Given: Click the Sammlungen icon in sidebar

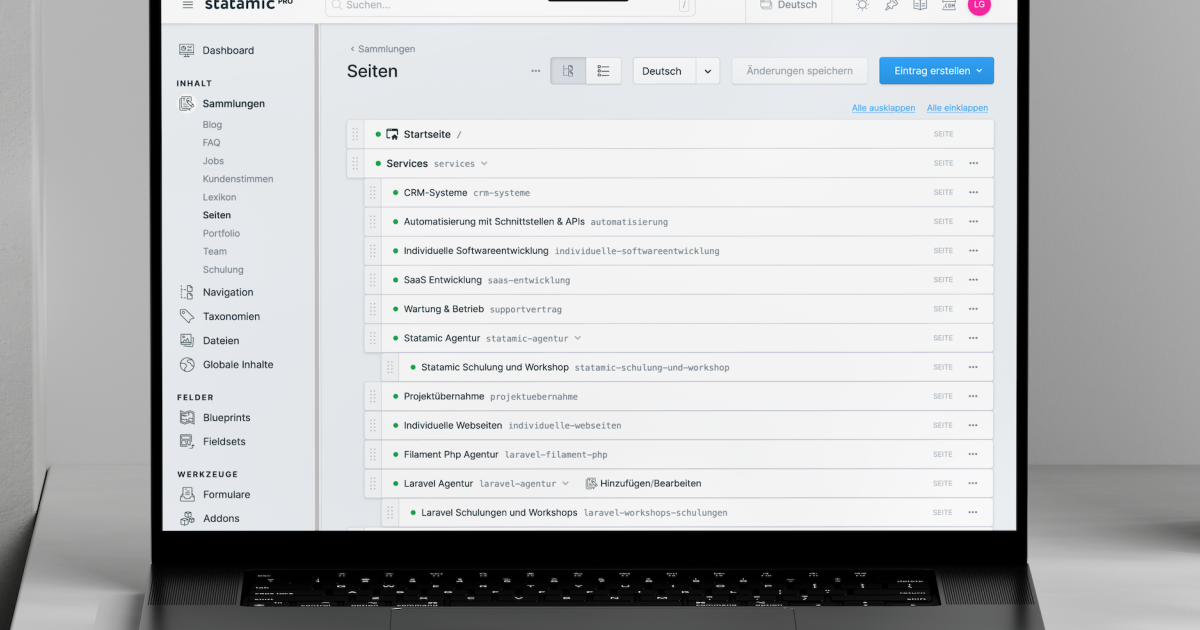Looking at the screenshot, I should click(x=186, y=104).
